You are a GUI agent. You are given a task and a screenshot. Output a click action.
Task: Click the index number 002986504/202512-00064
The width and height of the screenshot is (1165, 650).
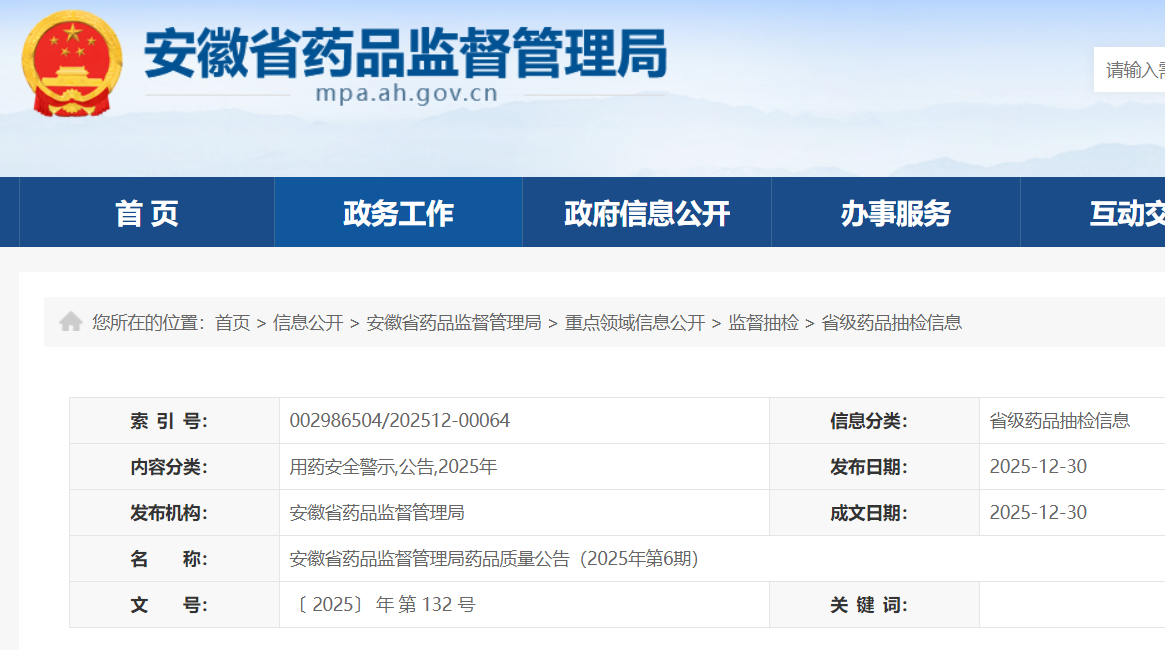pyautogui.click(x=400, y=421)
